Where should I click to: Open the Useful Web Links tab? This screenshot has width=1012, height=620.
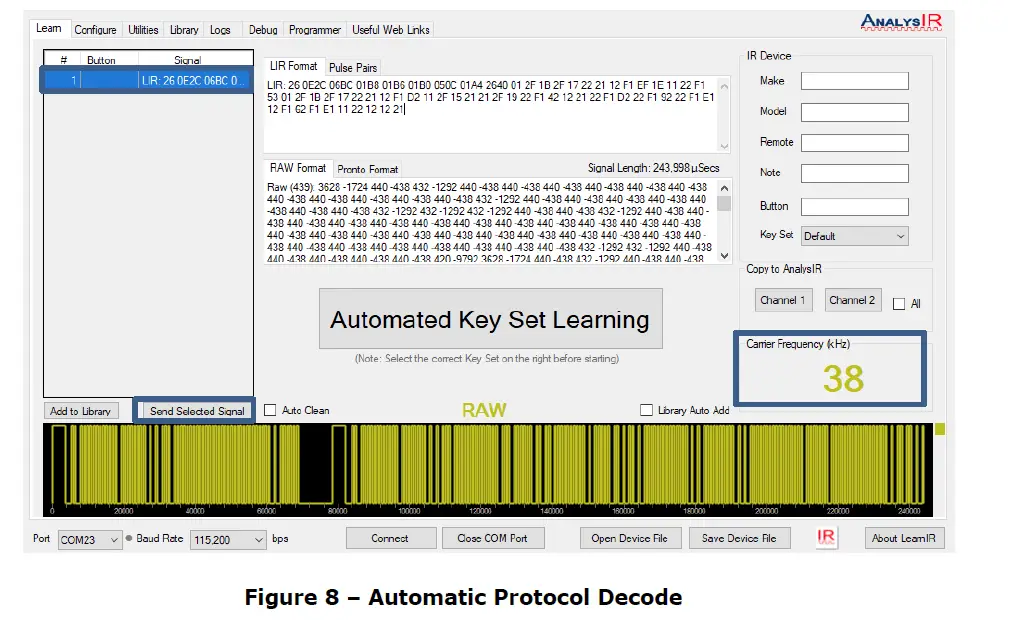pos(390,29)
